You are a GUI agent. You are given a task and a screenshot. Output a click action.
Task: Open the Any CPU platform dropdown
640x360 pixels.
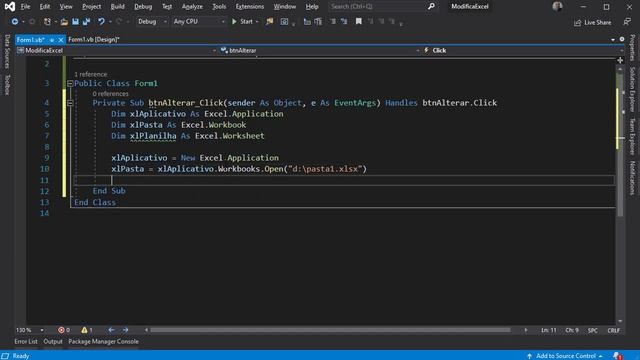pyautogui.click(x=199, y=22)
